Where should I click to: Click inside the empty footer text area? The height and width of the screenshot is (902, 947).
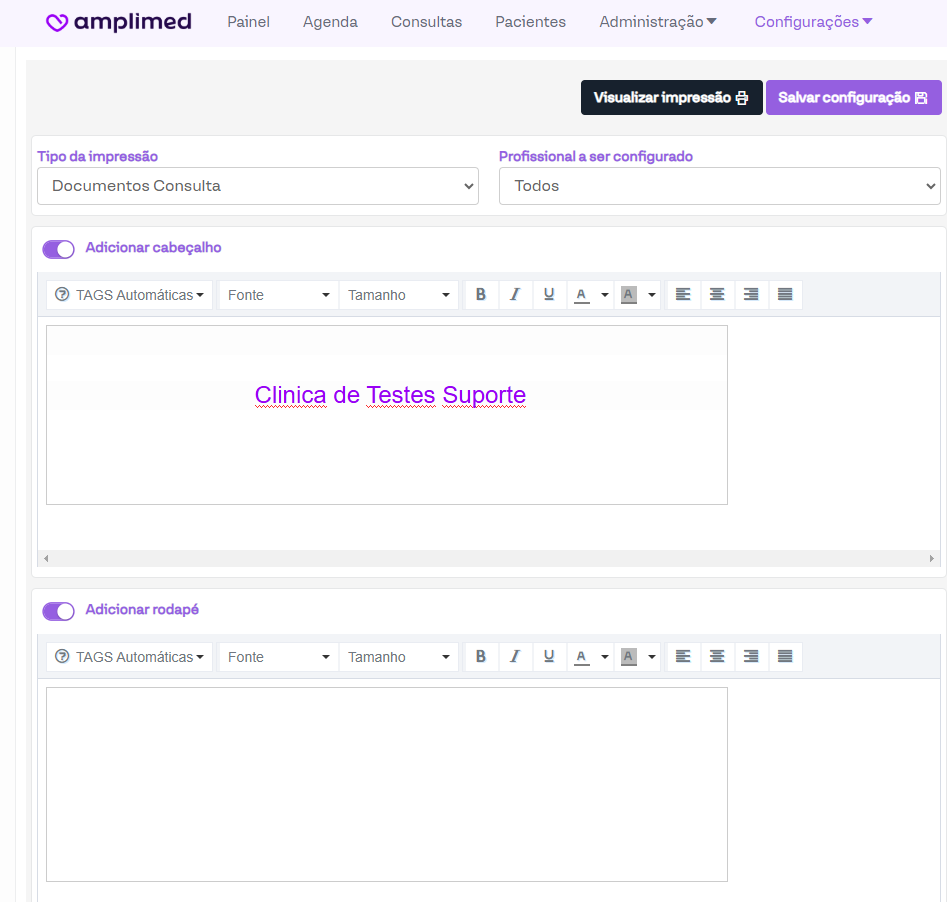pos(386,784)
